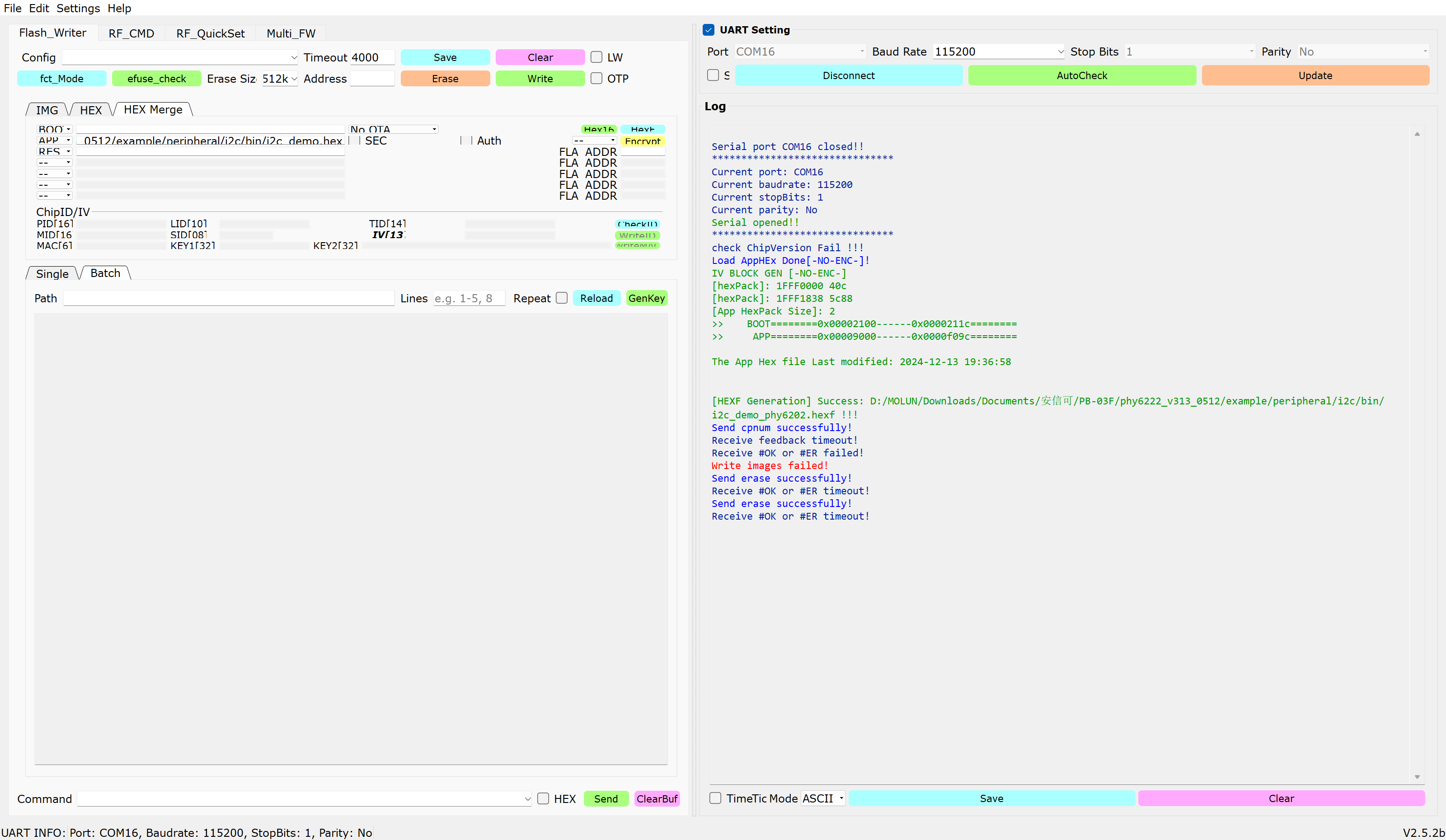Click the Path input field
Image resolution: width=1446 pixels, height=840 pixels.
229,298
